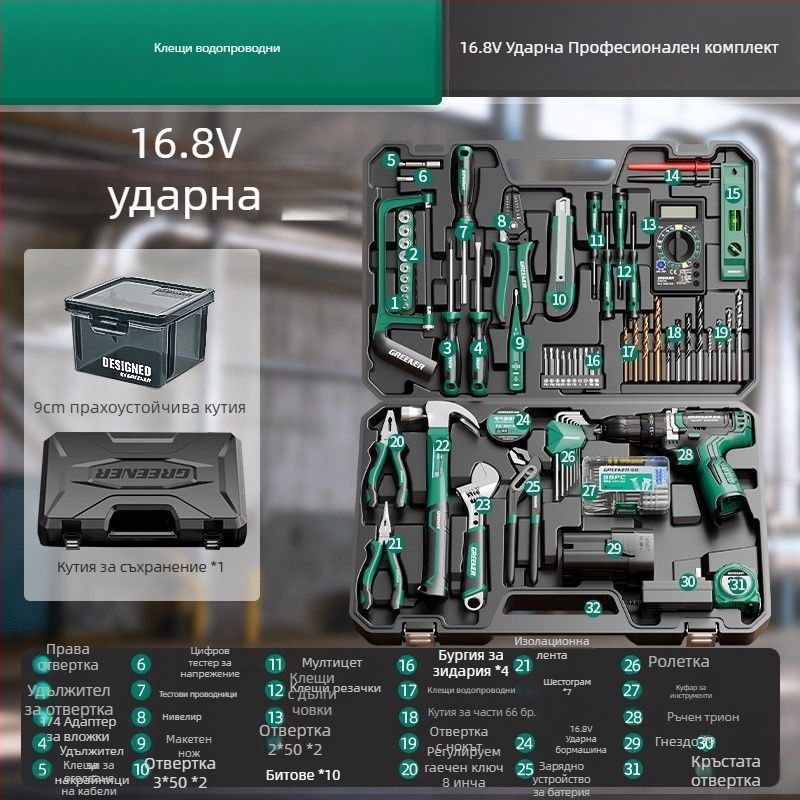
Task: Click legend entry "Отвертка 3*50 *2"
Action: tap(180, 772)
